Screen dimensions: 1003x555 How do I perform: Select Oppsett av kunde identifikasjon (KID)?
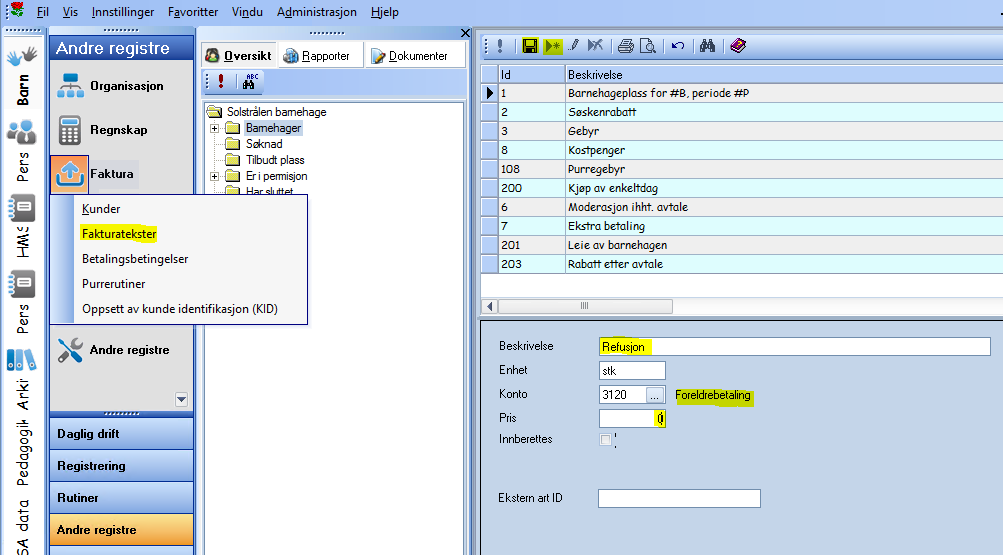click(x=180, y=309)
